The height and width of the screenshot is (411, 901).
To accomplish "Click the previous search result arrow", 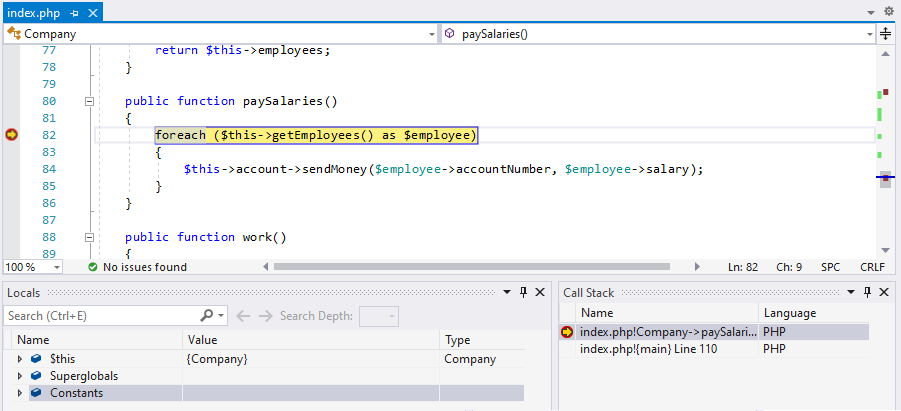I will pos(244,316).
